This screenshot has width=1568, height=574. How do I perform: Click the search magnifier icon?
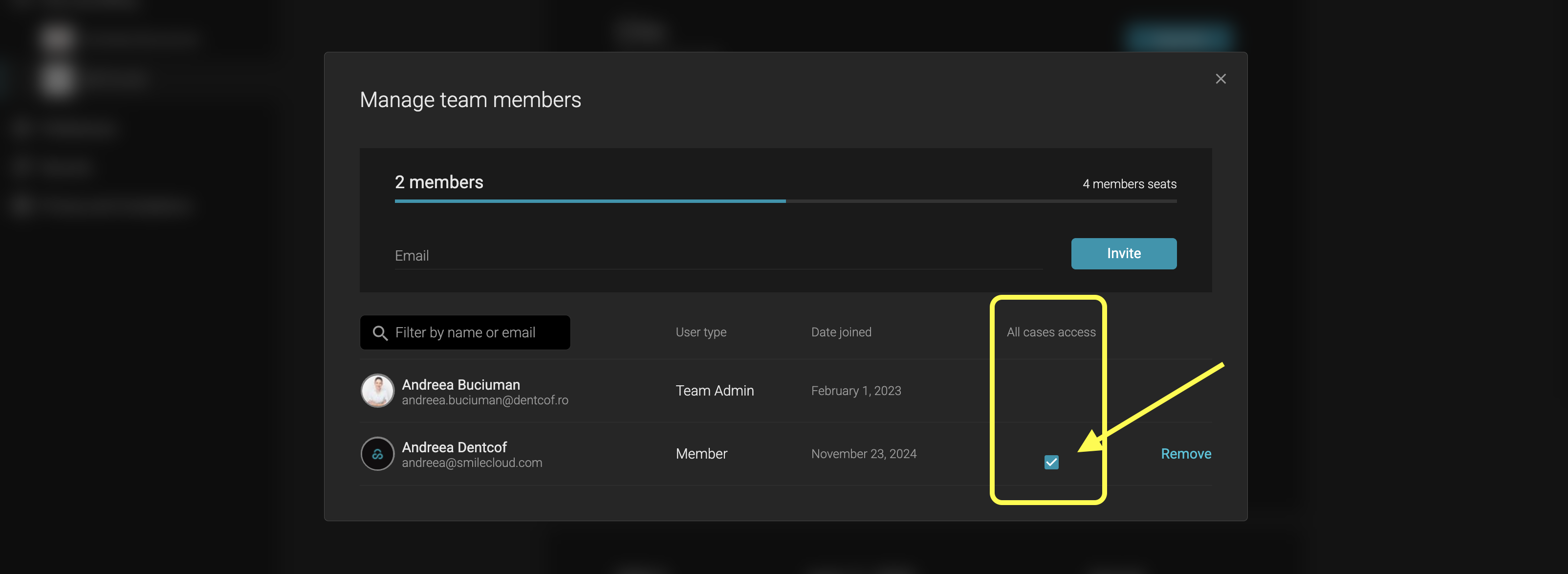coord(380,333)
